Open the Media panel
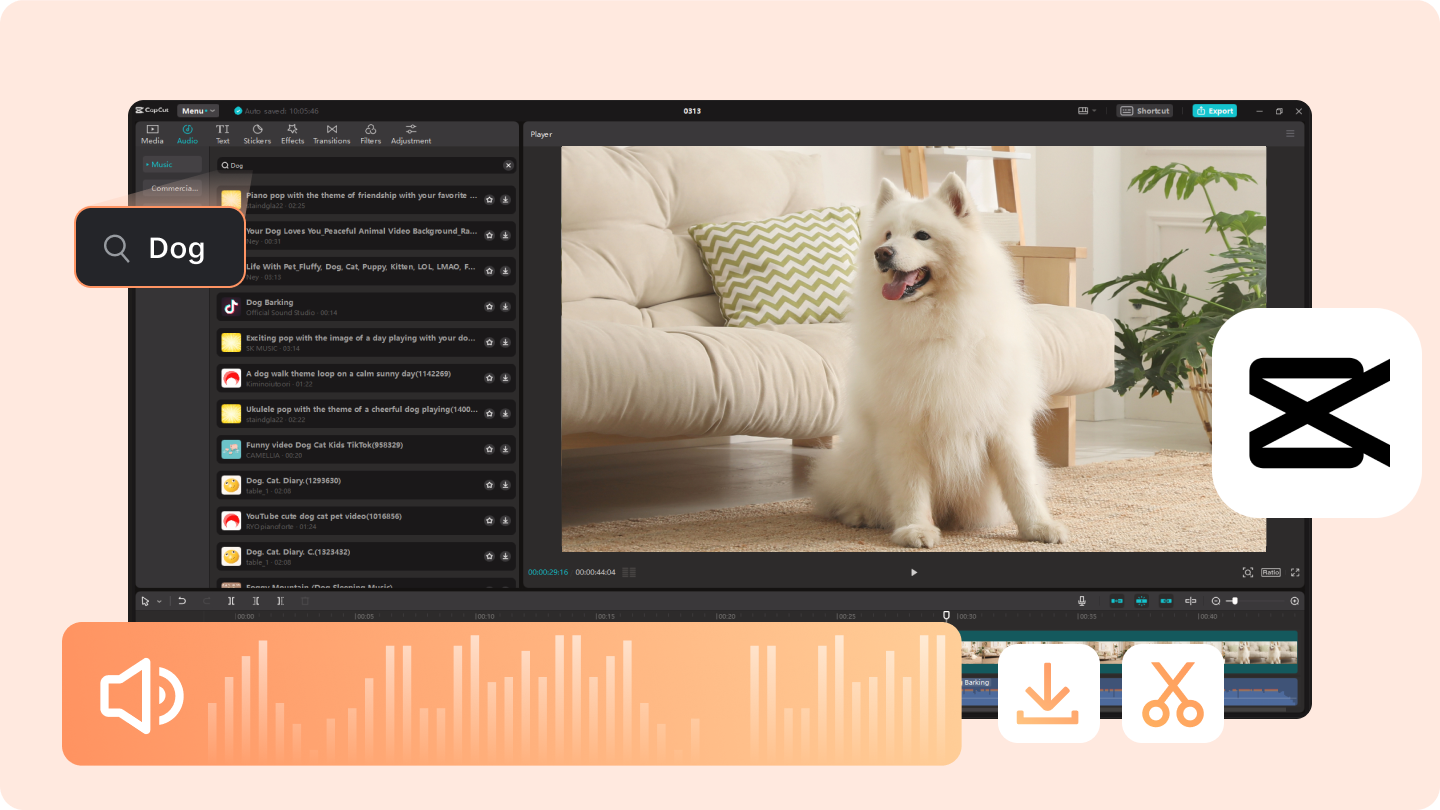The width and height of the screenshot is (1440, 810). click(x=152, y=133)
